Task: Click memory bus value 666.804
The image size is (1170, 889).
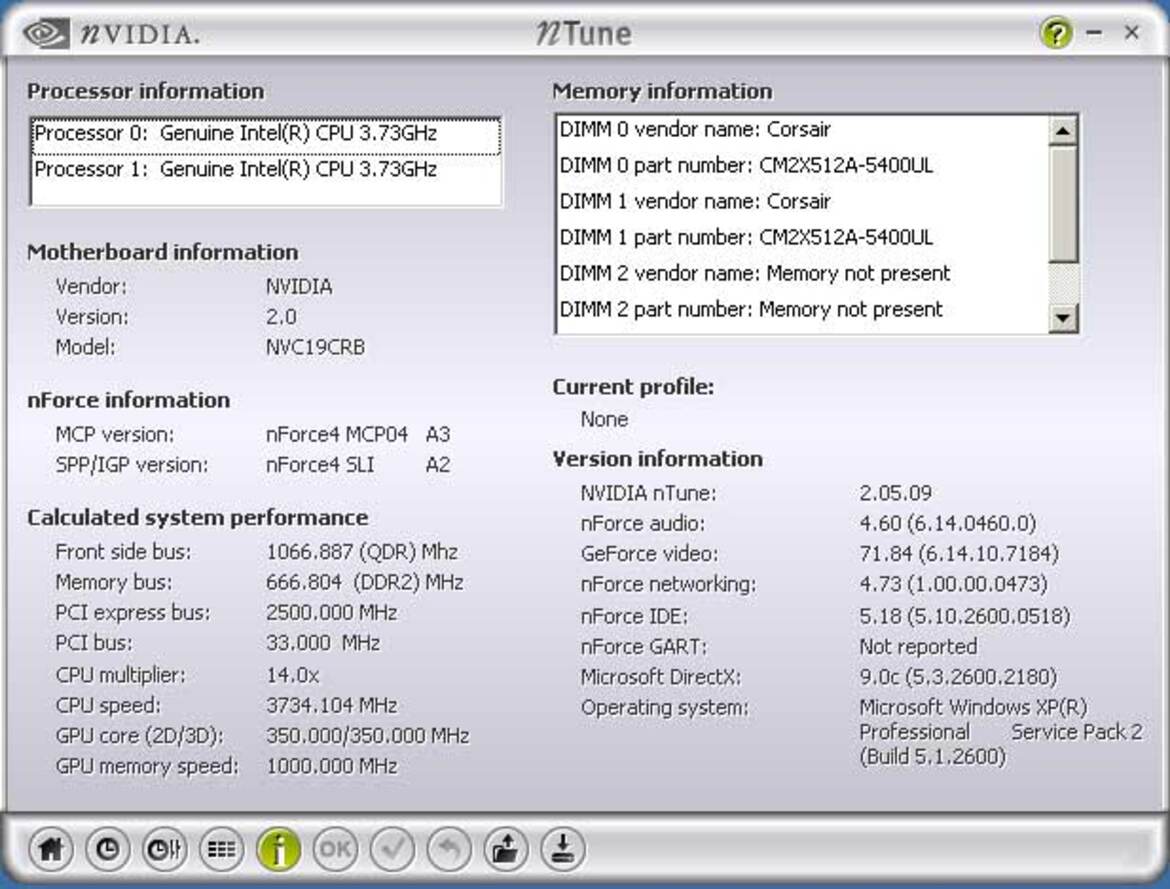Action: point(364,582)
